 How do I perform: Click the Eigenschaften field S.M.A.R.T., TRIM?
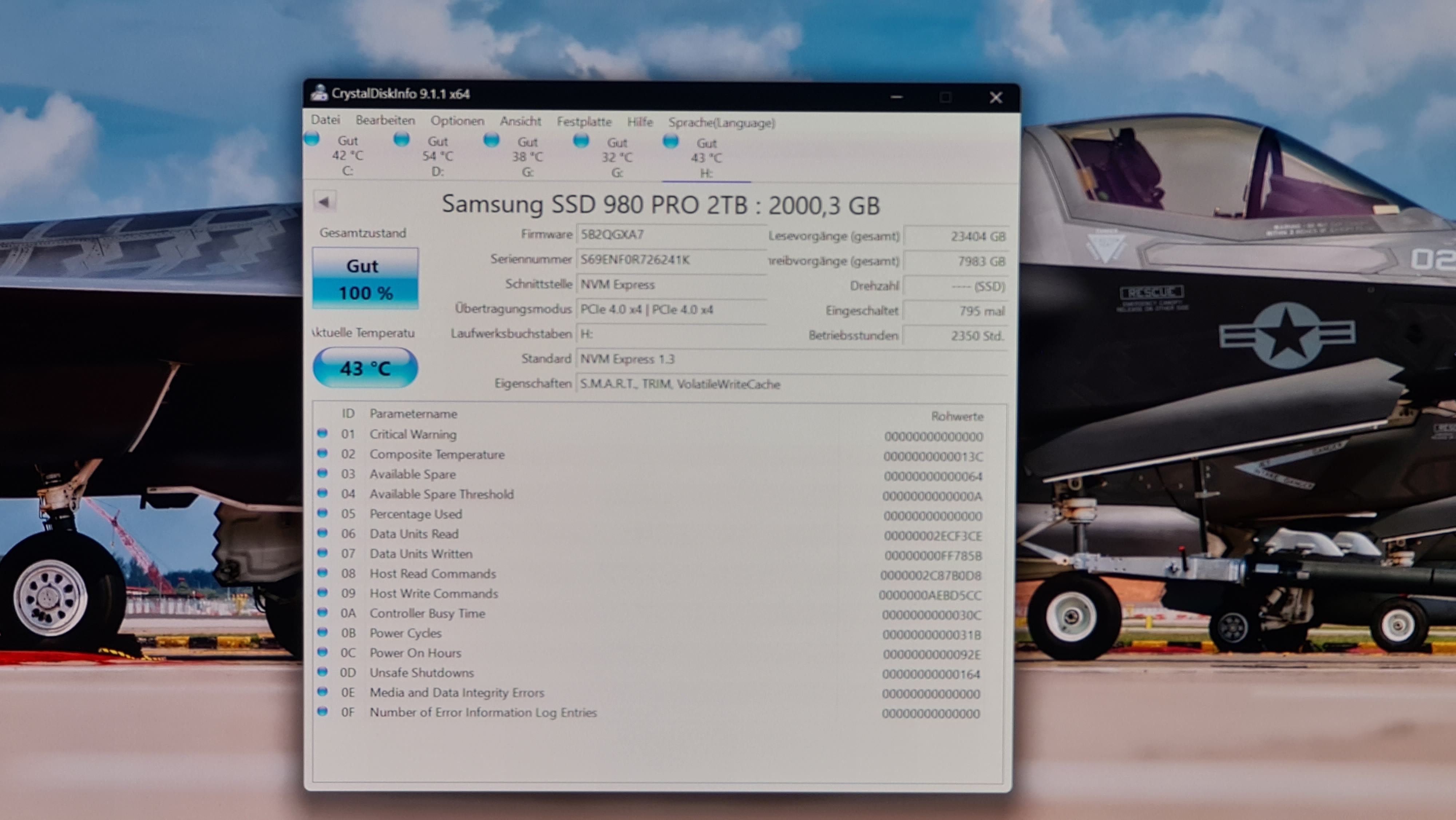(x=791, y=384)
